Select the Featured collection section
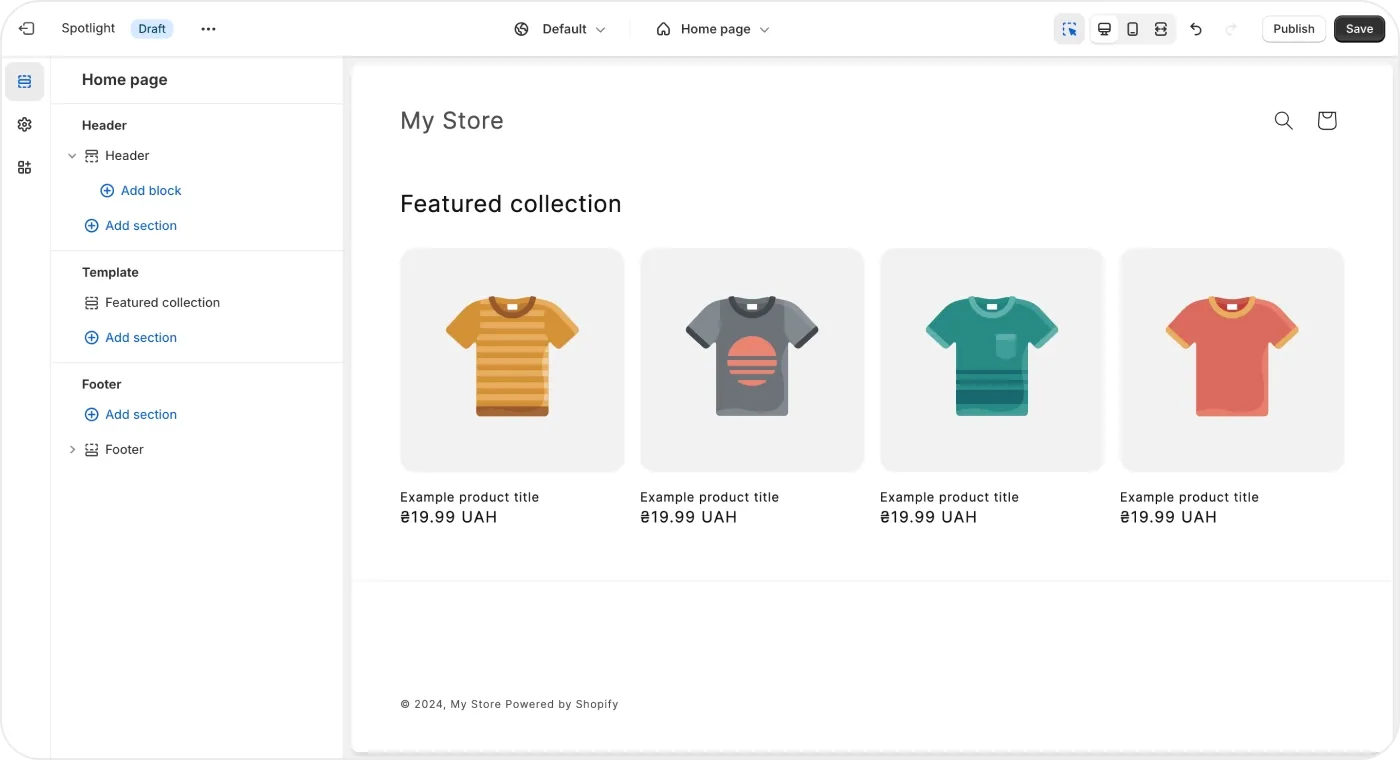This screenshot has height=760, width=1400. point(162,302)
